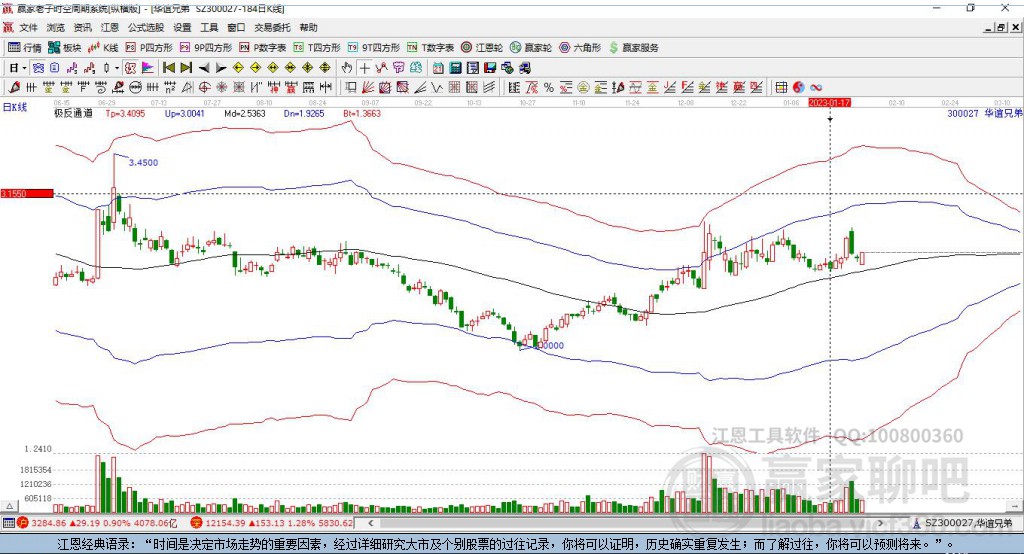
Task: Open the 9P四方形 tool
Action: [x=206, y=48]
